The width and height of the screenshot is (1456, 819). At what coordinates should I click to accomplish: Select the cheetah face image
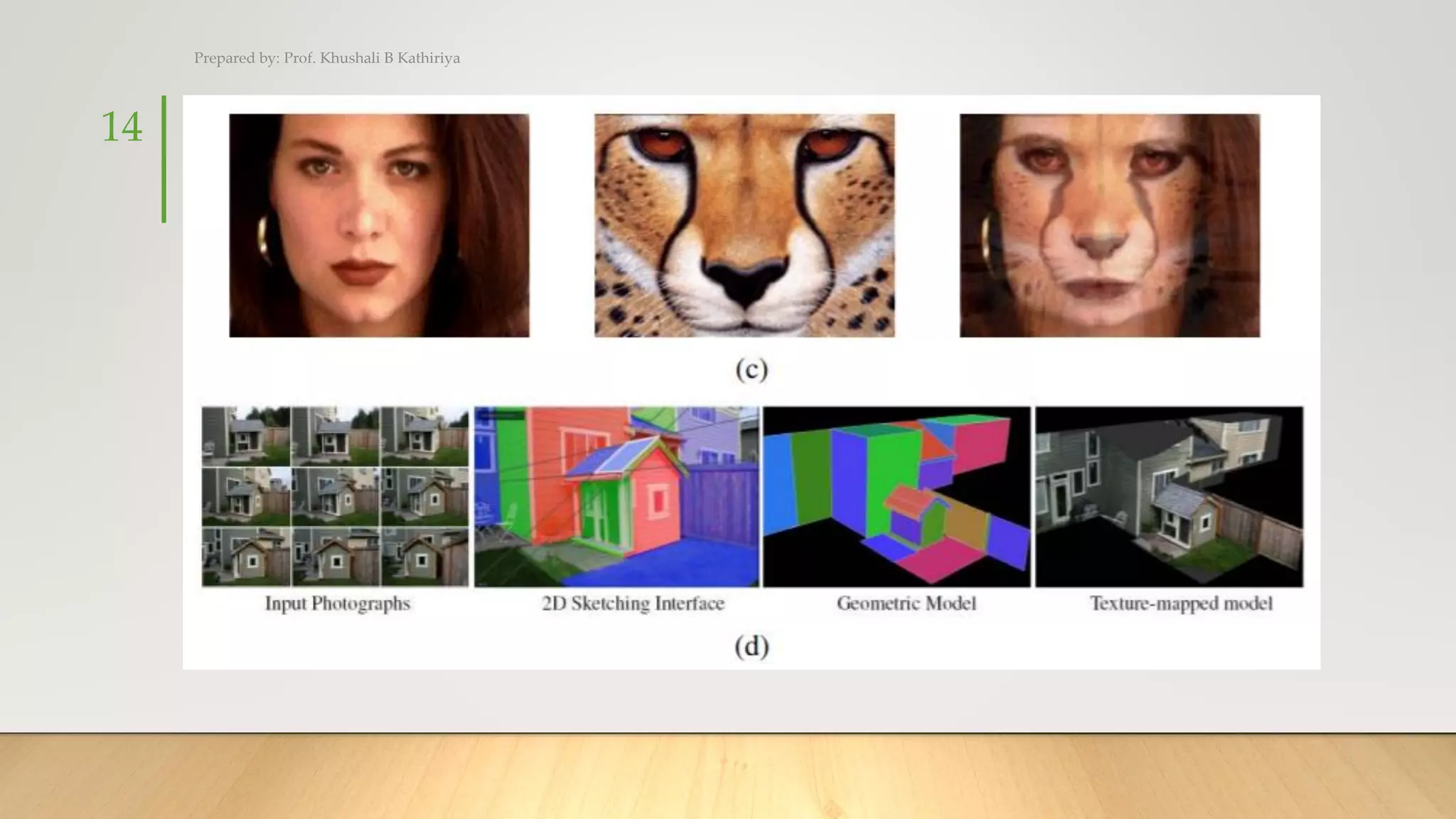click(x=744, y=225)
